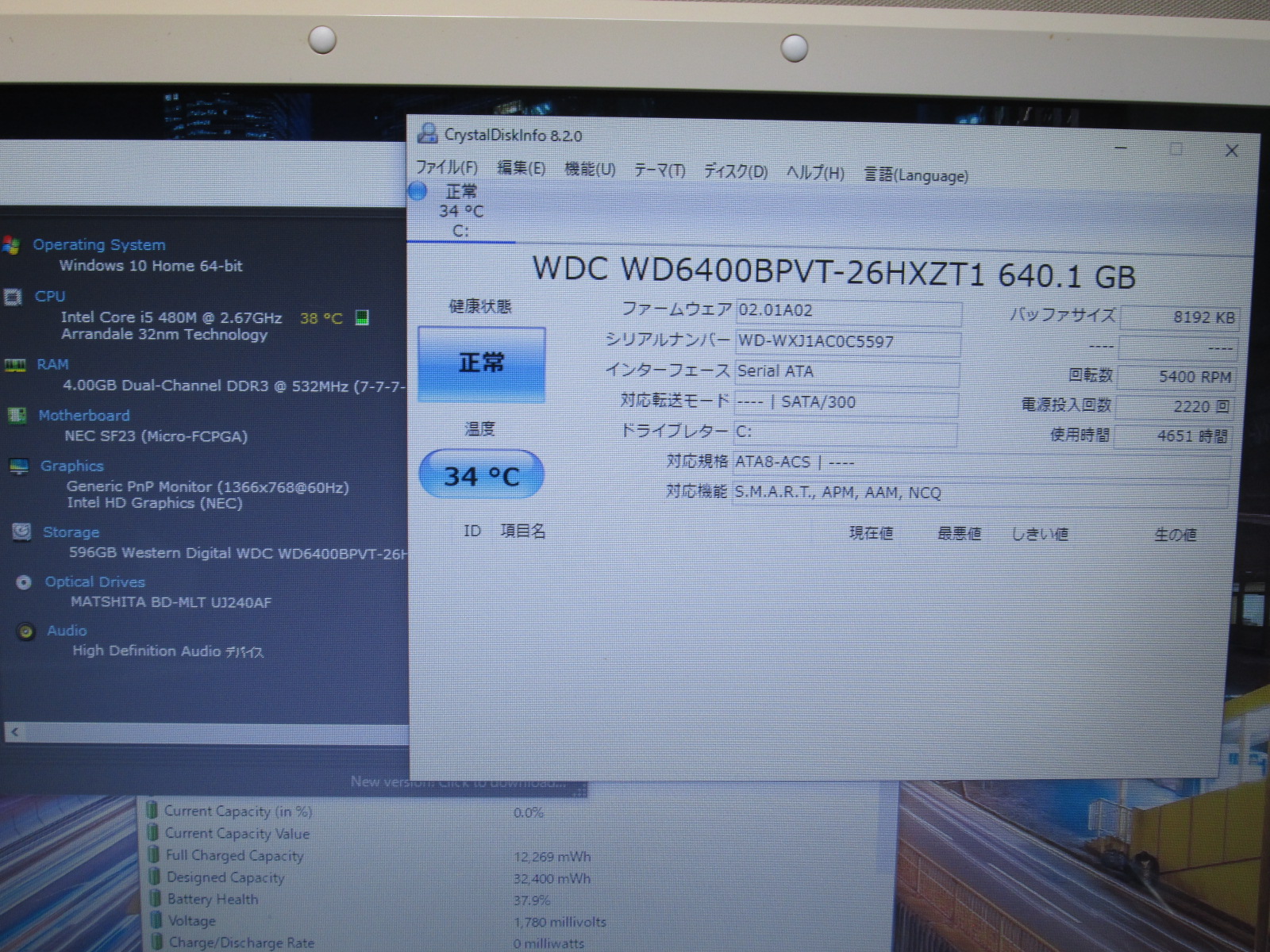Open the 機能(U) menu

[590, 169]
